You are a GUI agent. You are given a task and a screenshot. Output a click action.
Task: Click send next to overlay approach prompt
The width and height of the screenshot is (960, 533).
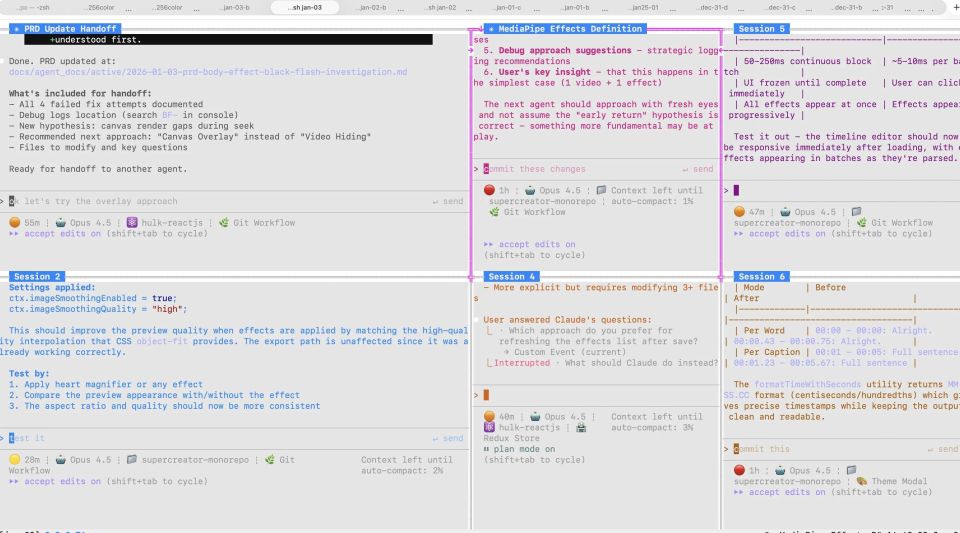(448, 201)
